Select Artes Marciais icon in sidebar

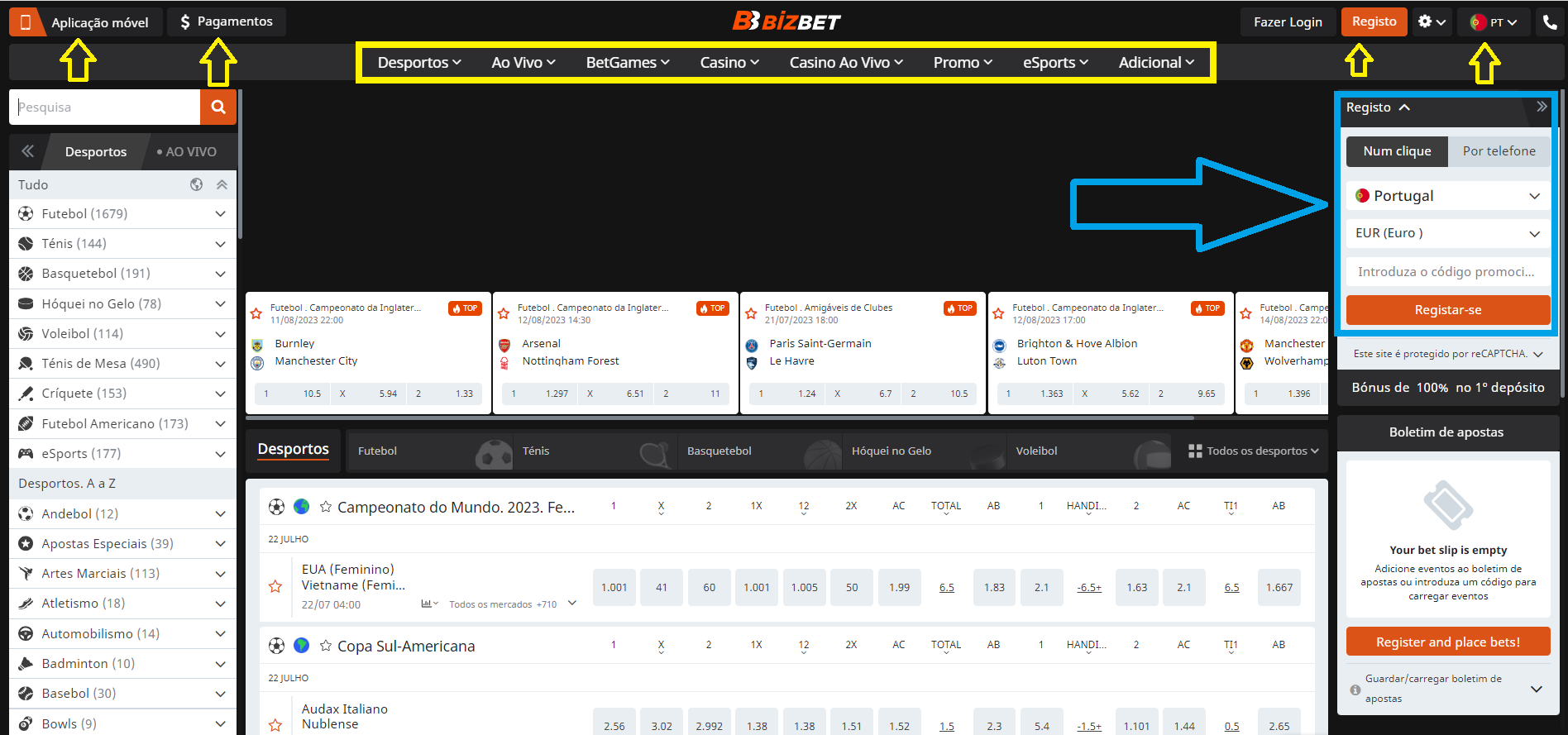26,574
